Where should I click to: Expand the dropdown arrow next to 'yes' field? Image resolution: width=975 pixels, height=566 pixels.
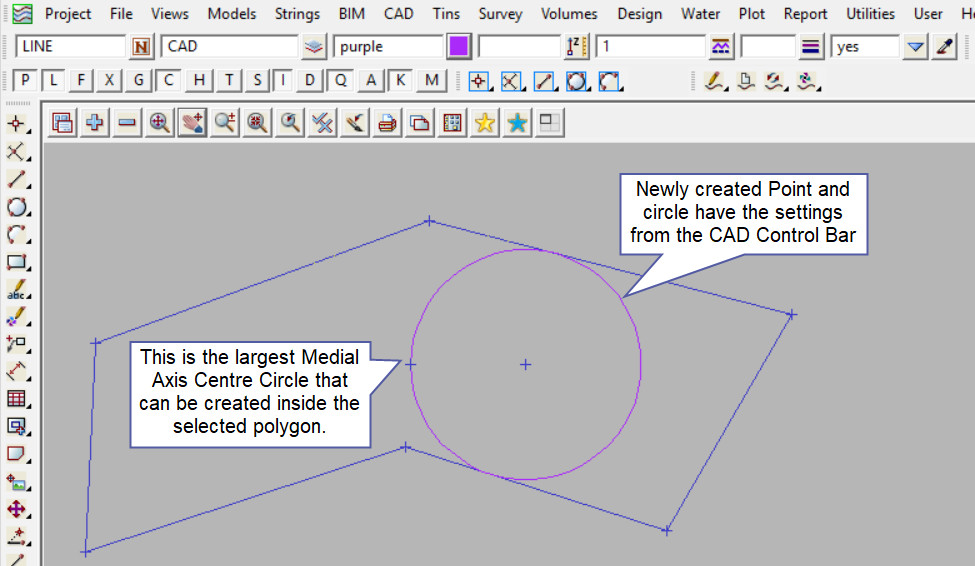(915, 47)
